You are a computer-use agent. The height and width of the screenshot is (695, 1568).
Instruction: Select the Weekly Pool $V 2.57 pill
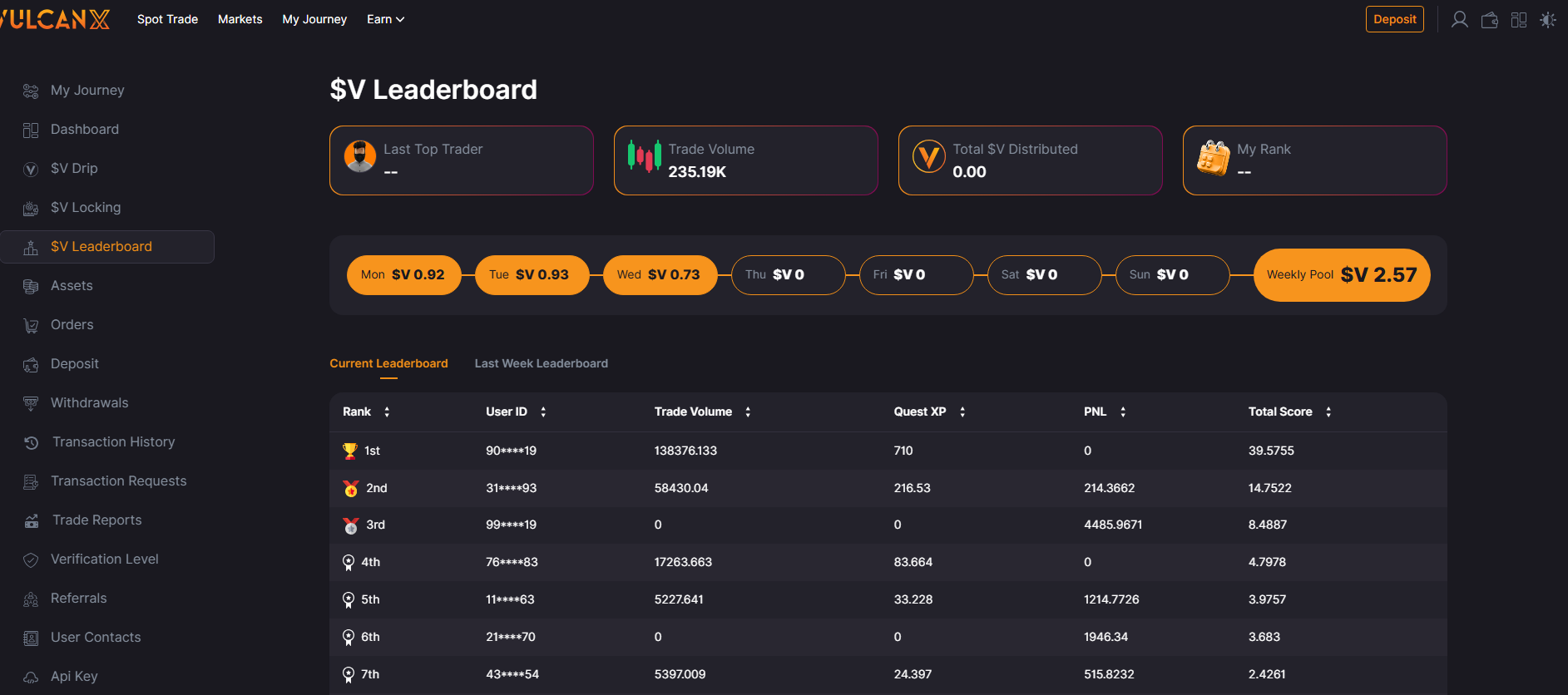[x=1341, y=275]
